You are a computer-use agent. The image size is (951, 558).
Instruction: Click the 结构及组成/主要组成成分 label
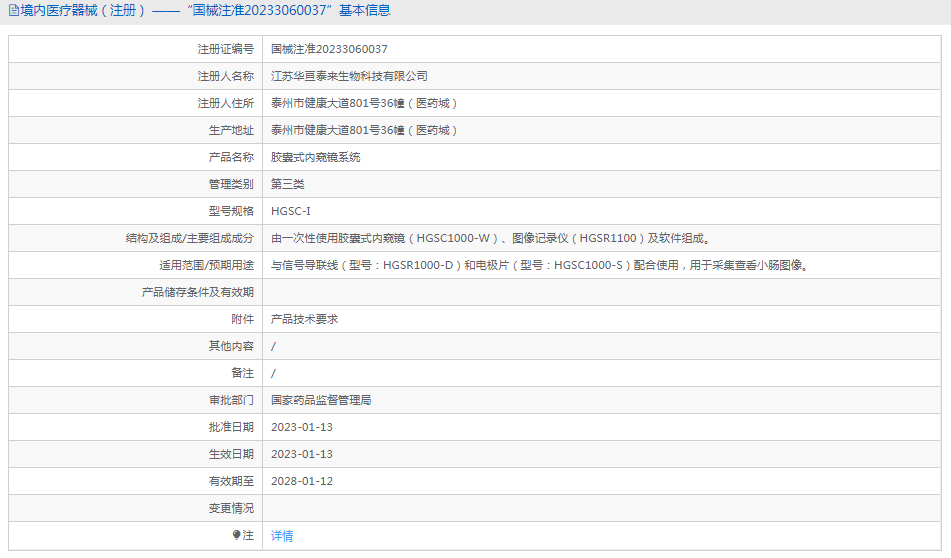(190, 238)
